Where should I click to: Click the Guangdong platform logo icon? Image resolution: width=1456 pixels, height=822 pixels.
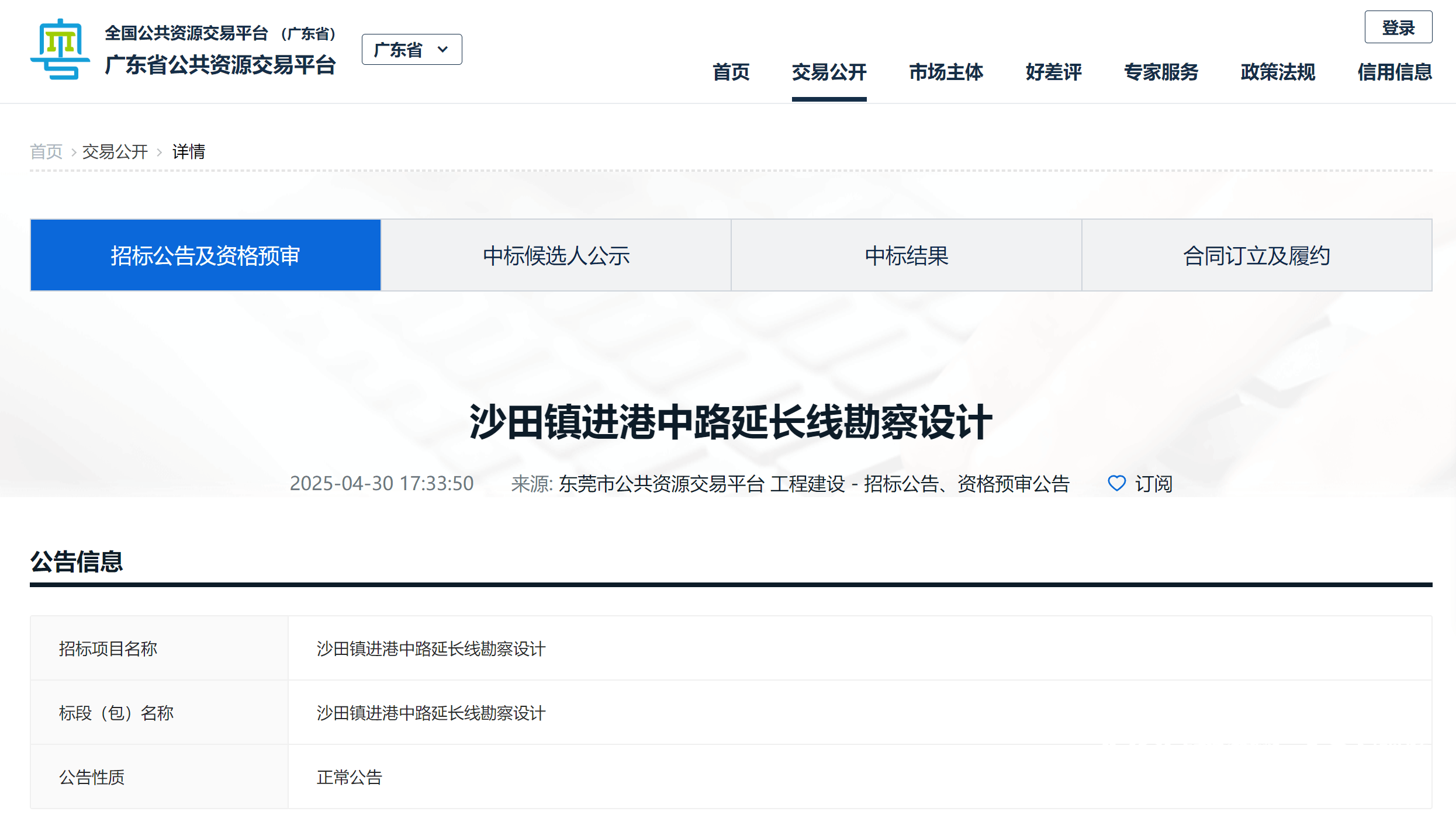pos(60,50)
